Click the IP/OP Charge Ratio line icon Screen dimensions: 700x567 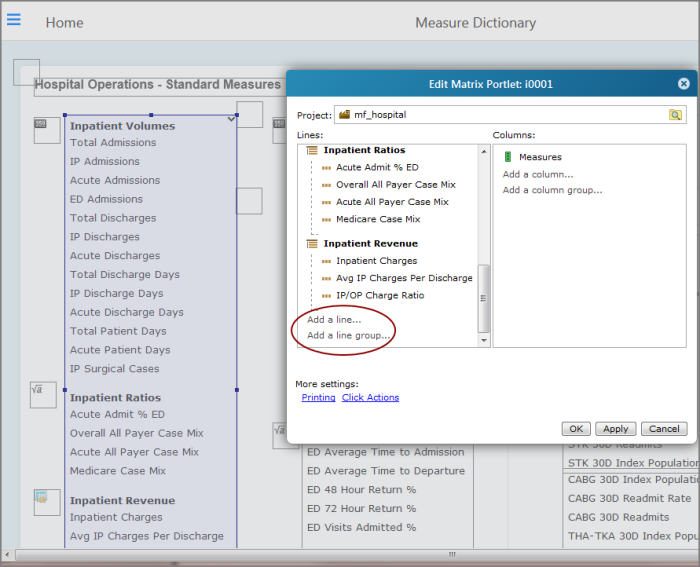[x=326, y=296]
